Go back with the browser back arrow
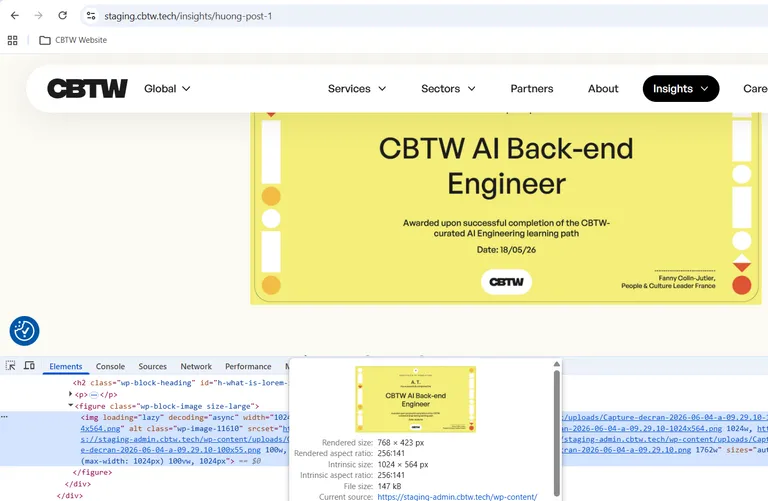768x501 pixels. point(15,16)
